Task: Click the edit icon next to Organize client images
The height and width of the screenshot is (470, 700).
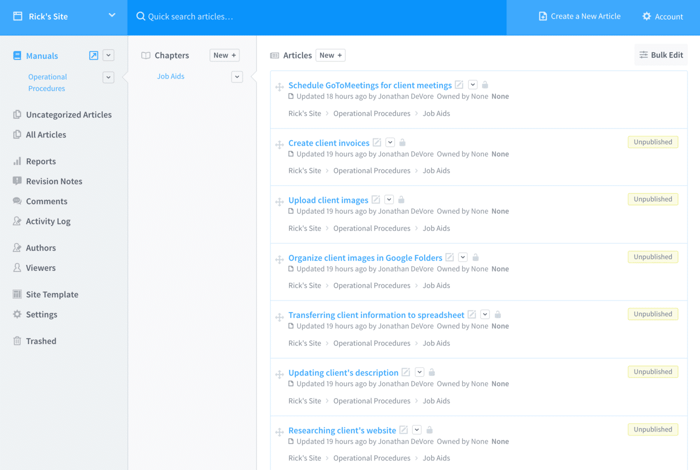Action: (x=450, y=258)
